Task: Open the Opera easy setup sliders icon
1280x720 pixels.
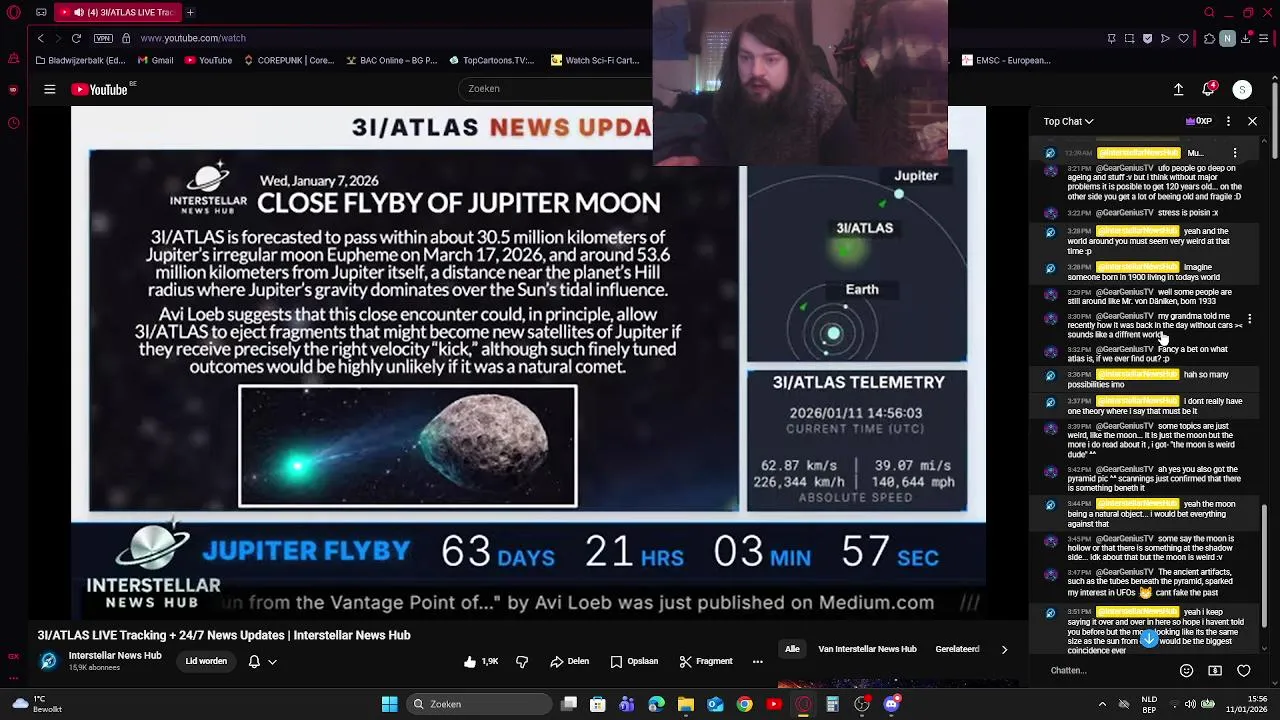Action: 1264,38
